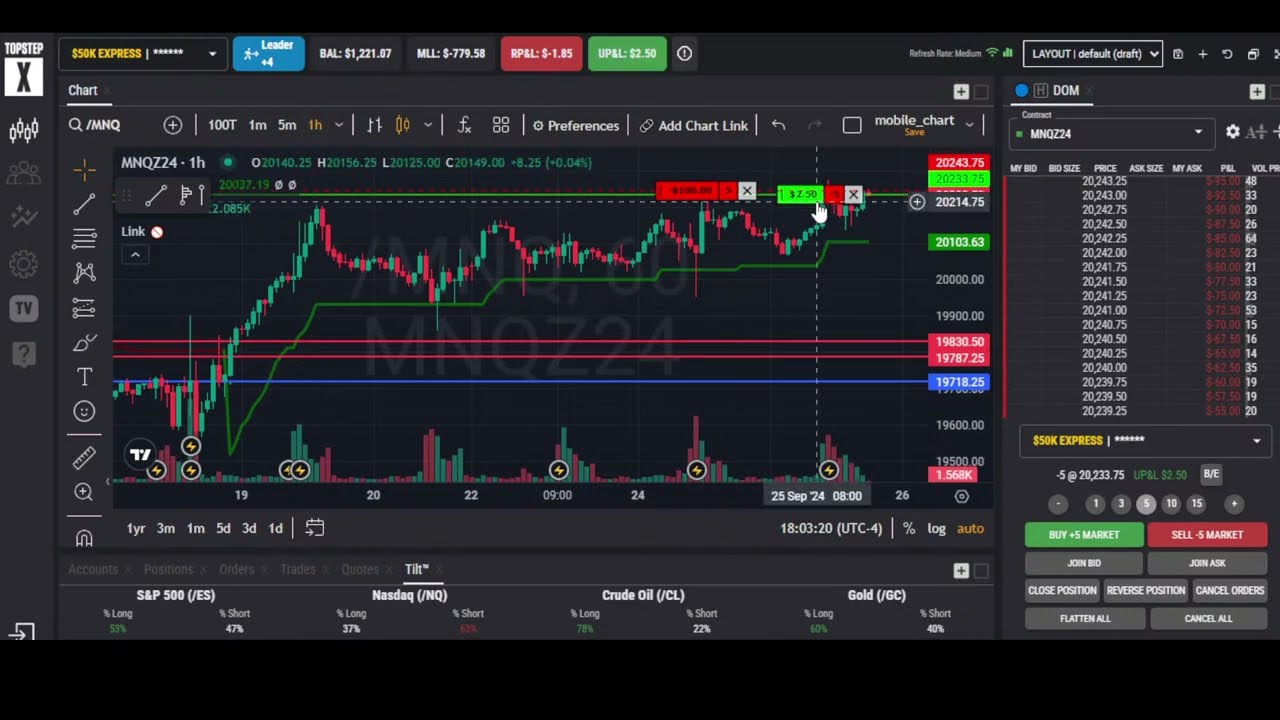1280x720 pixels.
Task: Click the bar chart style icon
Action: 374,125
